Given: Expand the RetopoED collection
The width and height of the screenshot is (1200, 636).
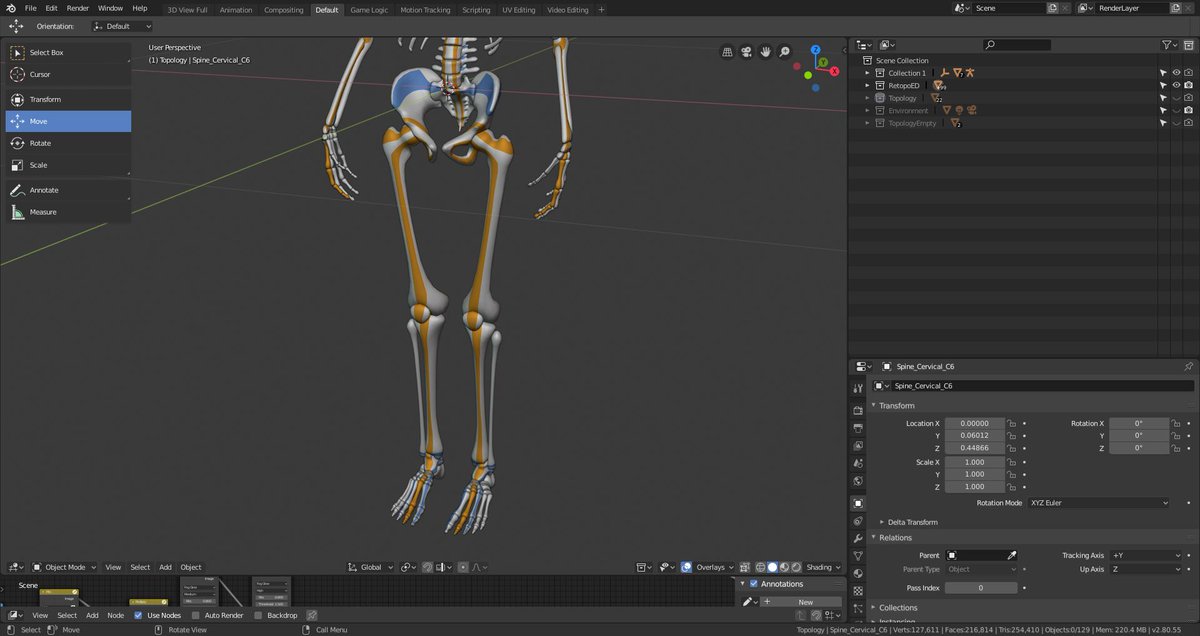Looking at the screenshot, I should [868, 86].
